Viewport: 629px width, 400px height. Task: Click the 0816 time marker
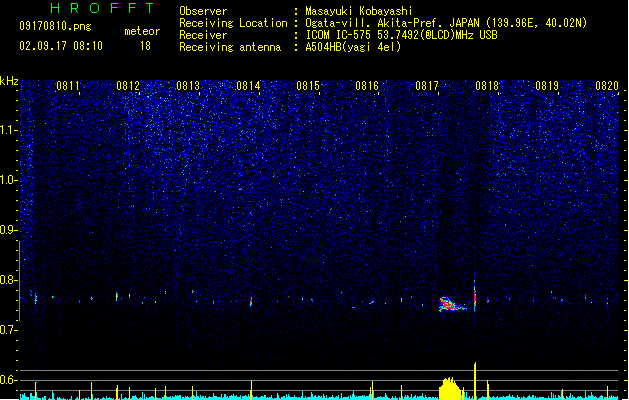point(367,86)
